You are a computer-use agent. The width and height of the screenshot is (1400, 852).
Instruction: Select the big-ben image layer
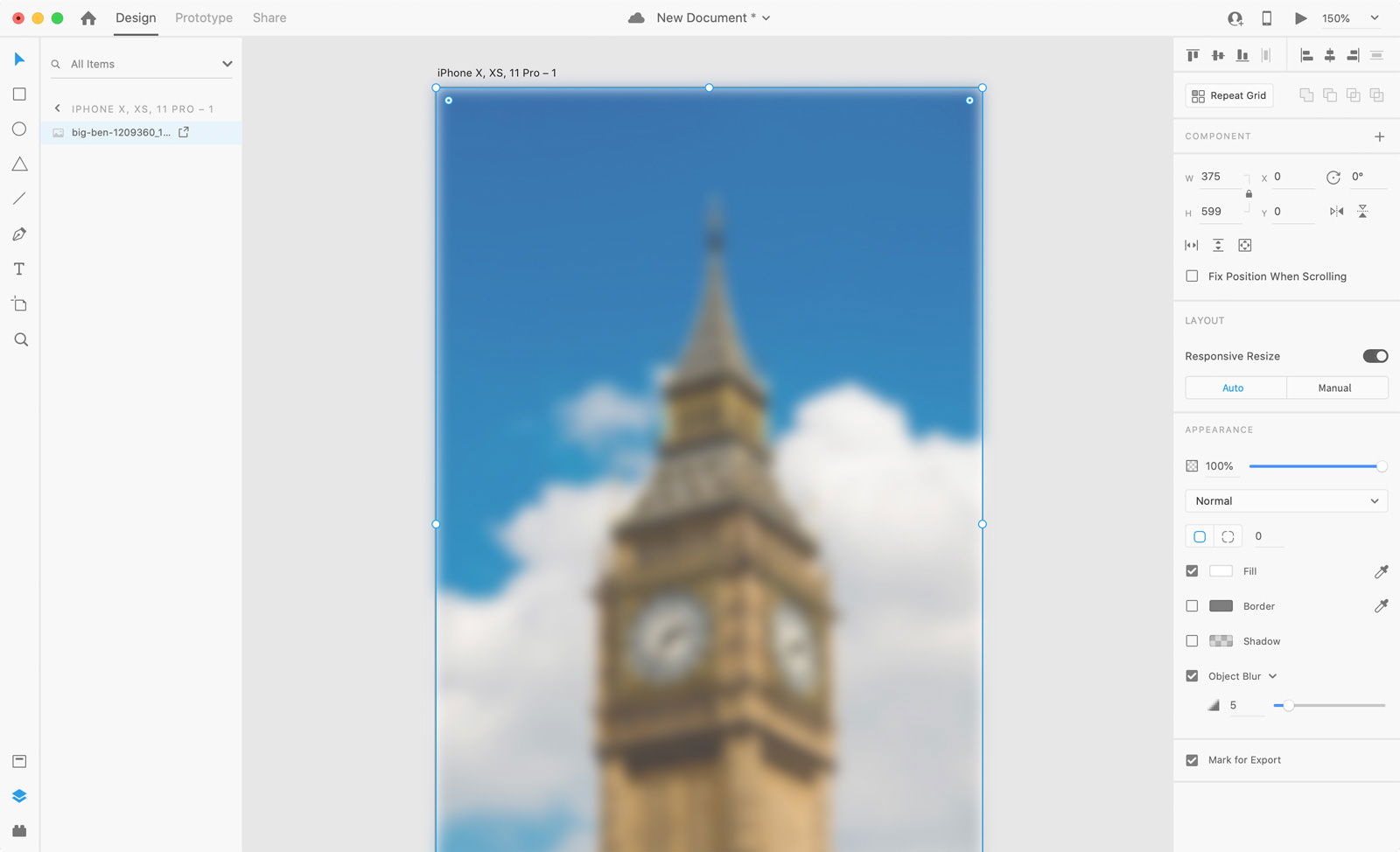click(141, 133)
